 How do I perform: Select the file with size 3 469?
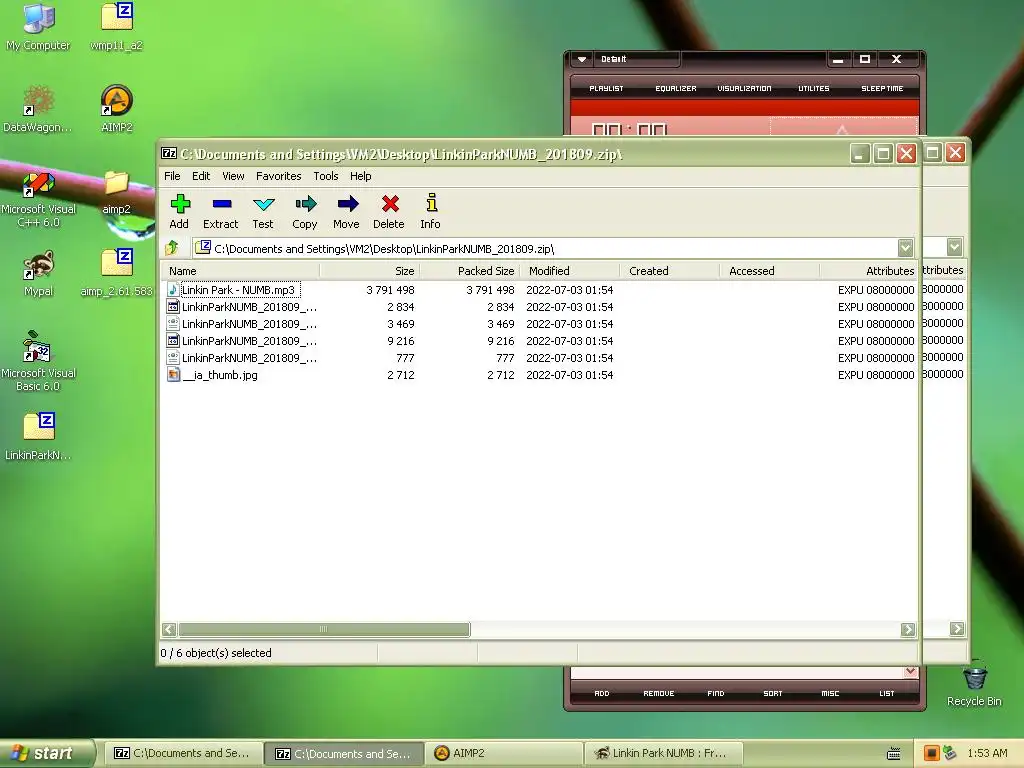[x=242, y=324]
